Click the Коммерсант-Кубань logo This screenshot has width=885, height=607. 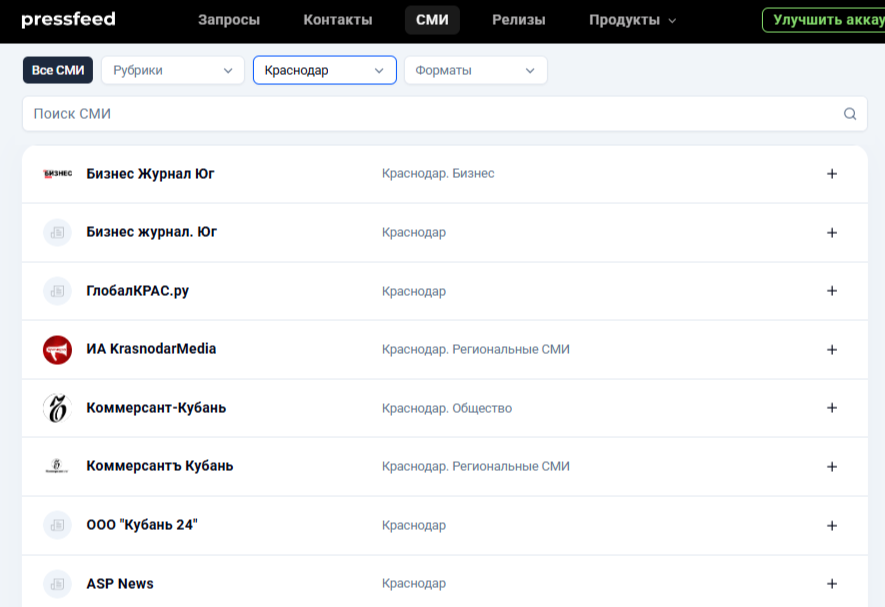tap(58, 408)
